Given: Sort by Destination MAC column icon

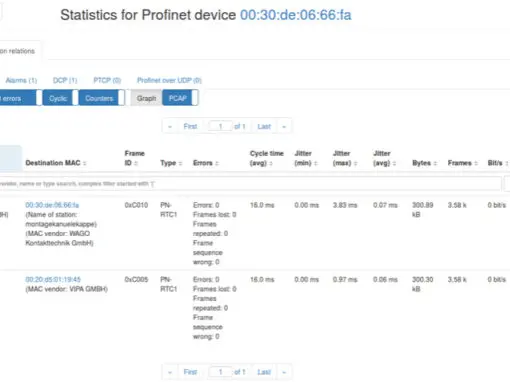Looking at the screenshot, I should (x=84, y=163).
